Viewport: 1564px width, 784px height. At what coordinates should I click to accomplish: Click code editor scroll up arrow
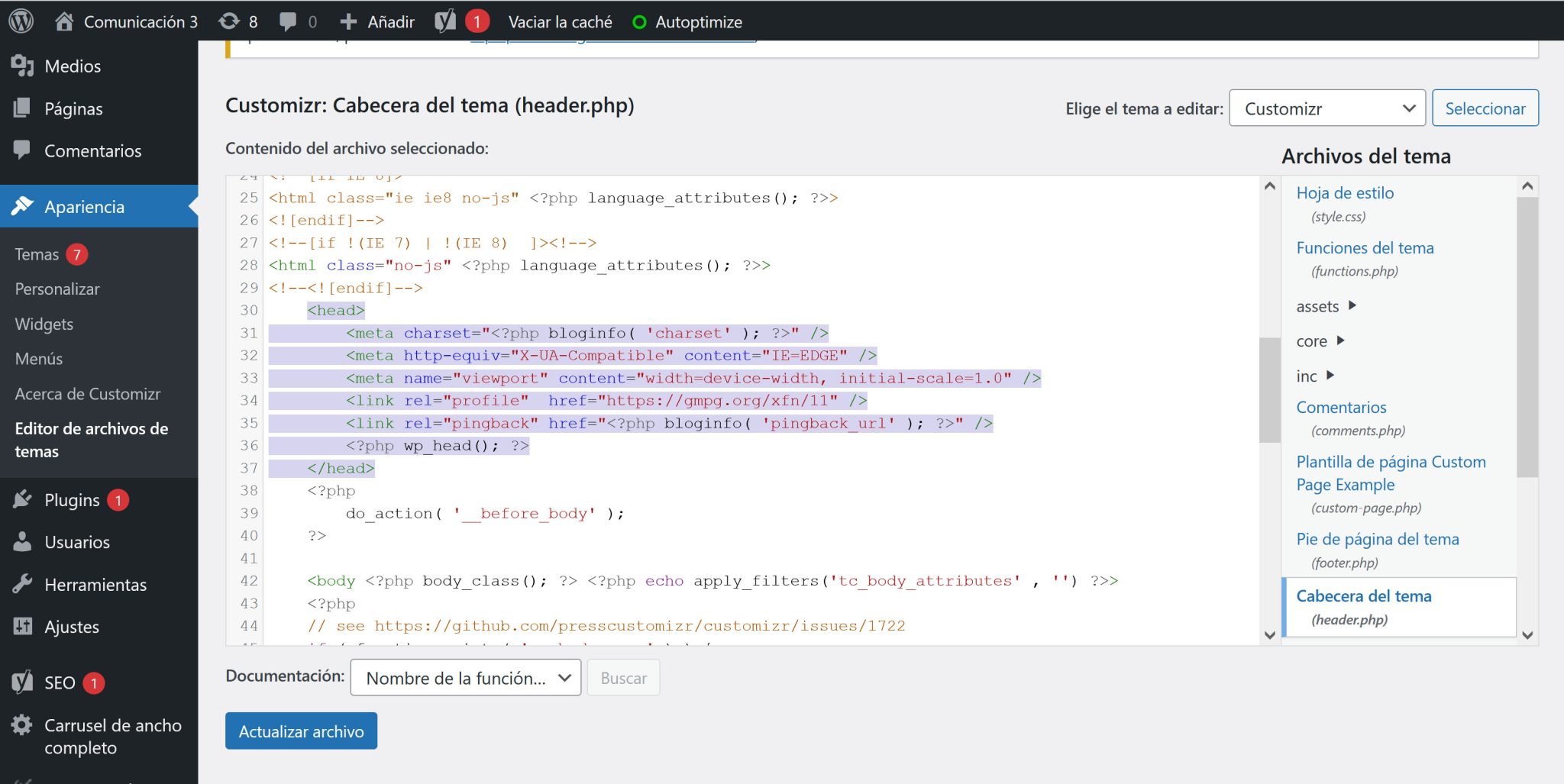click(x=1269, y=186)
